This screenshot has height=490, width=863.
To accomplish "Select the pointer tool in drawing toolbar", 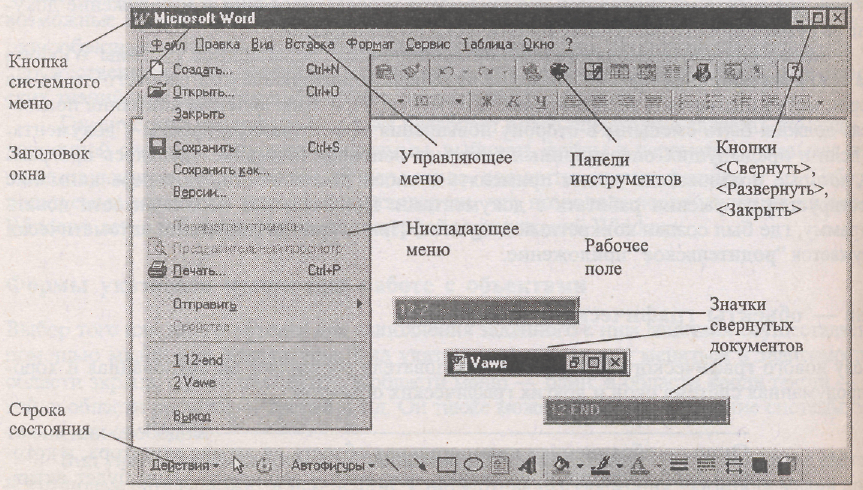I will coord(238,465).
